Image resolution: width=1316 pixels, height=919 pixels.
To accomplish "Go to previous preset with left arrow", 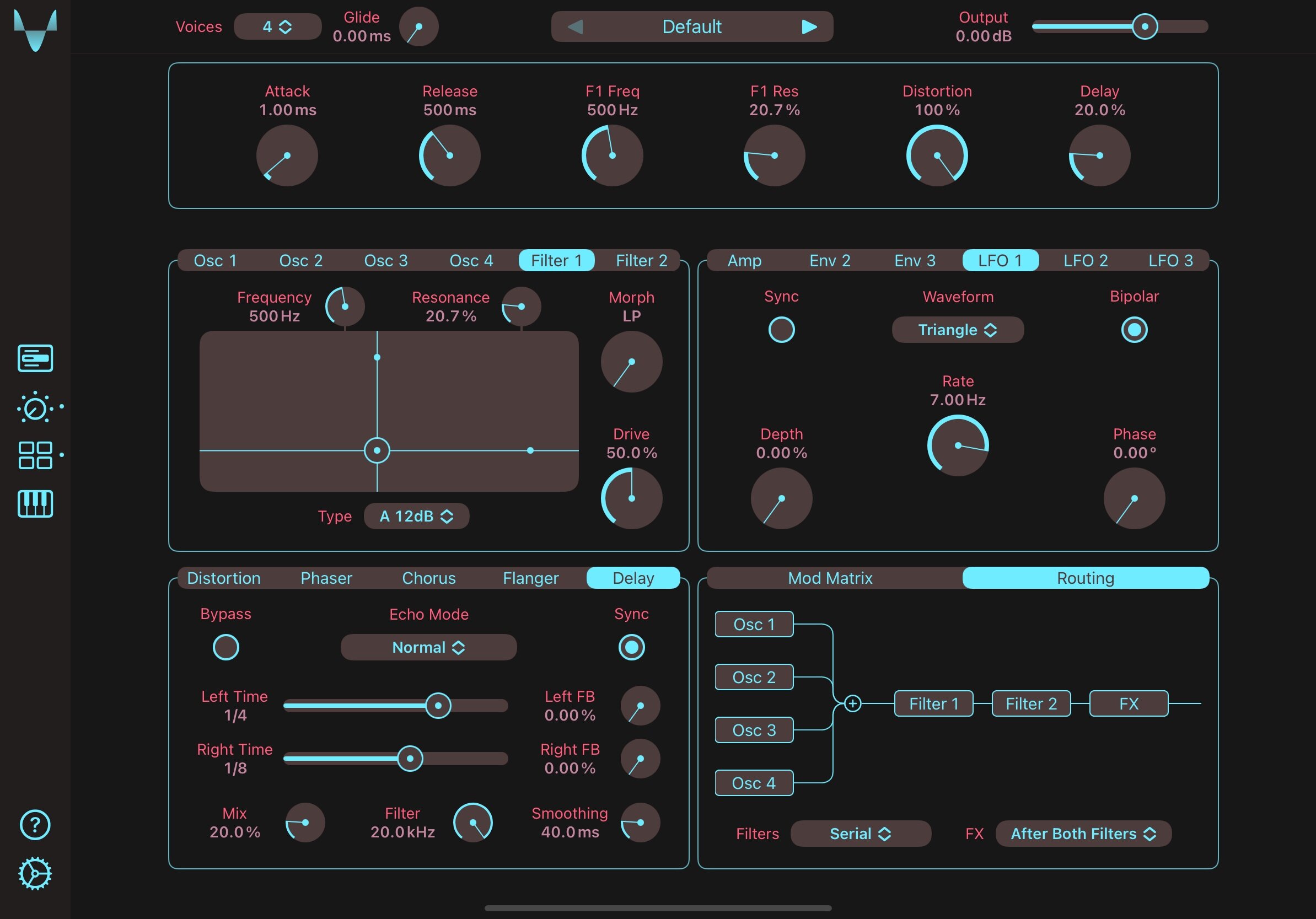I will point(576,27).
